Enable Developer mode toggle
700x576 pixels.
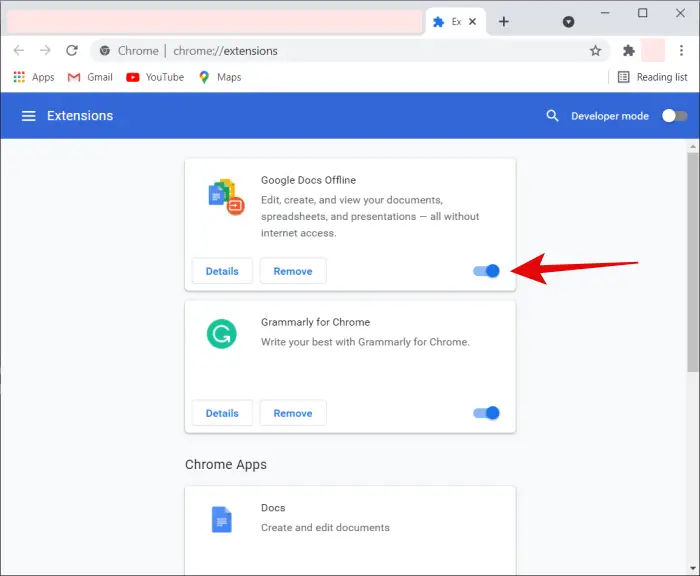coord(674,116)
